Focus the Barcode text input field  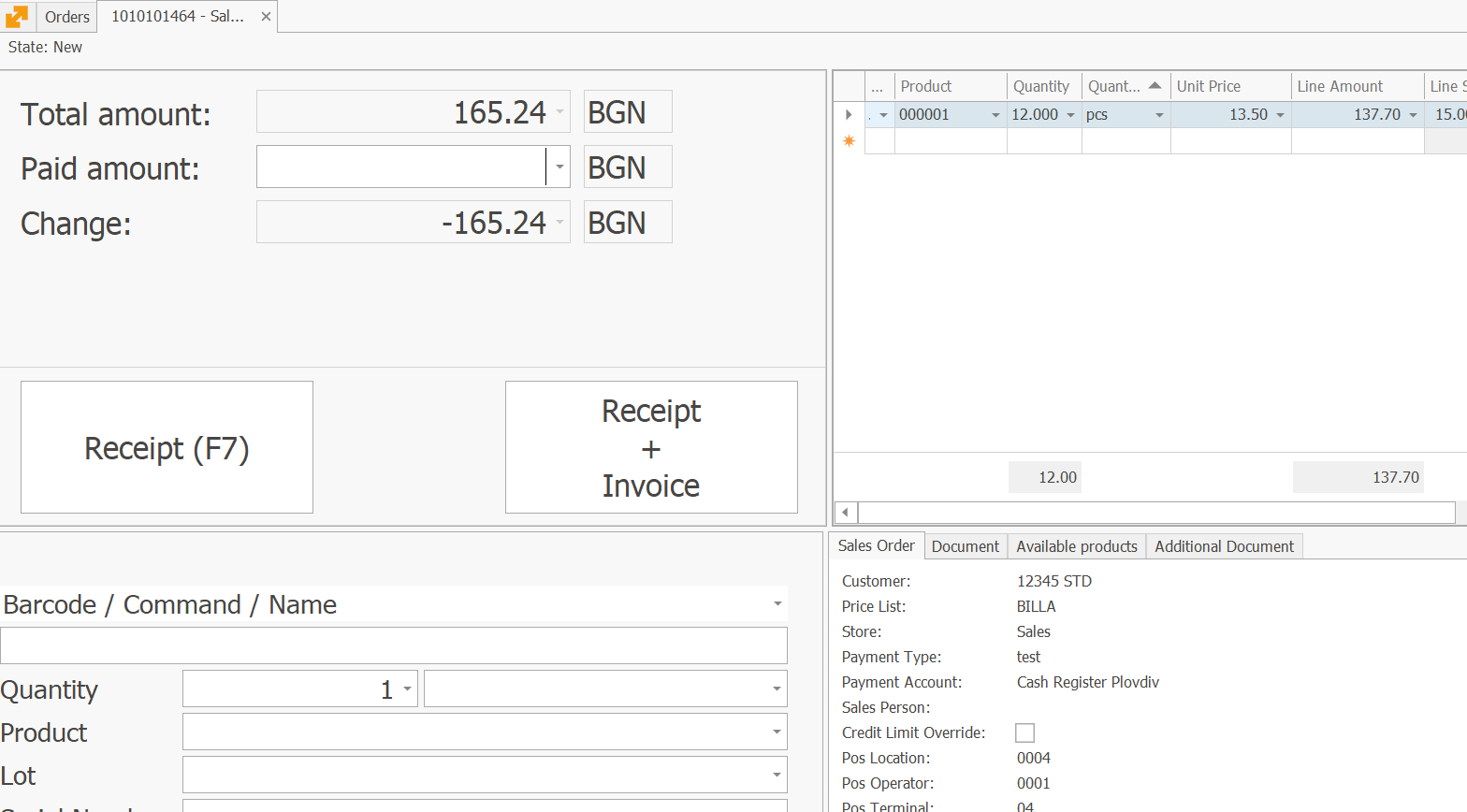pos(393,645)
